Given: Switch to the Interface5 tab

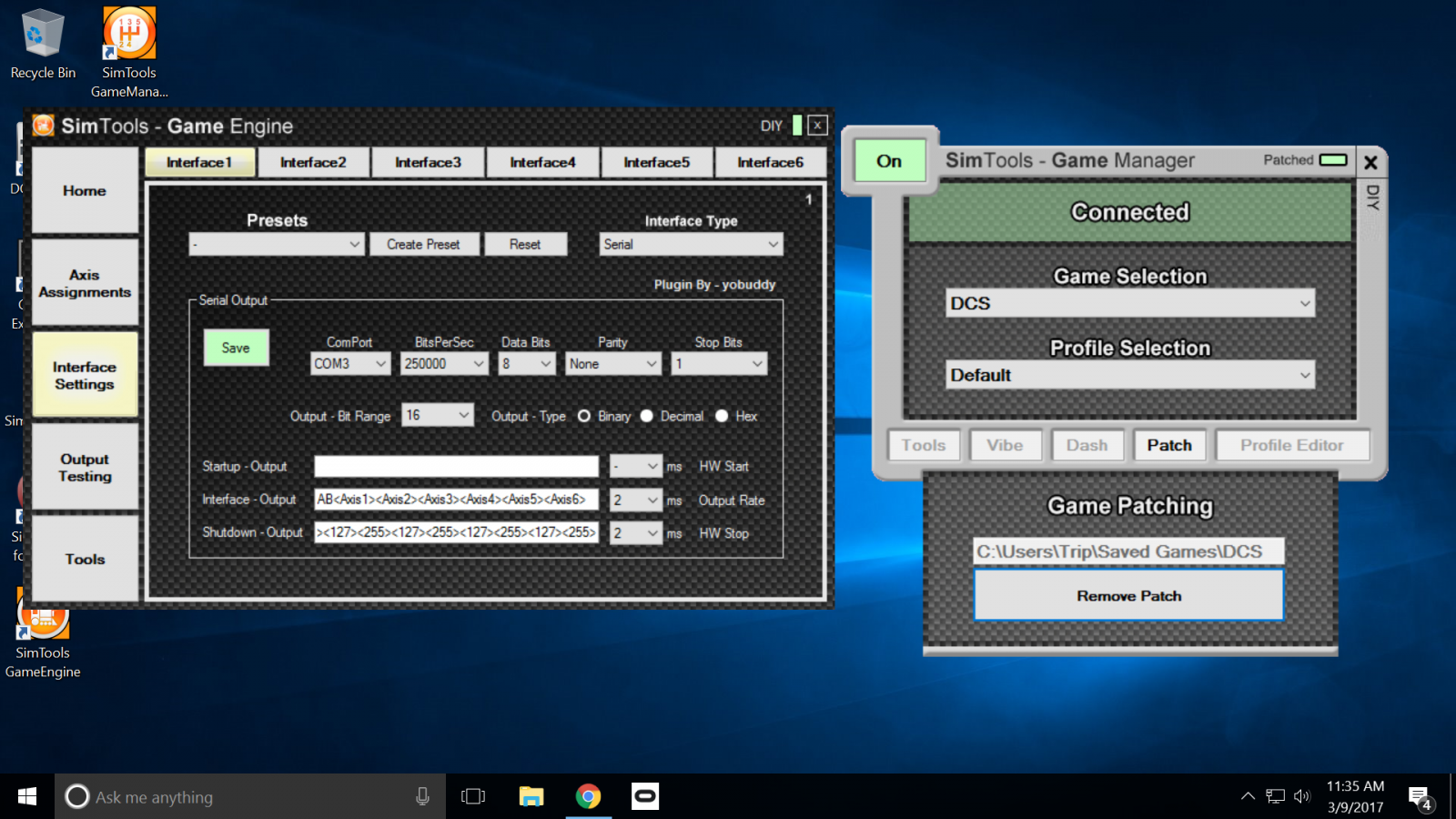Looking at the screenshot, I should point(656,162).
